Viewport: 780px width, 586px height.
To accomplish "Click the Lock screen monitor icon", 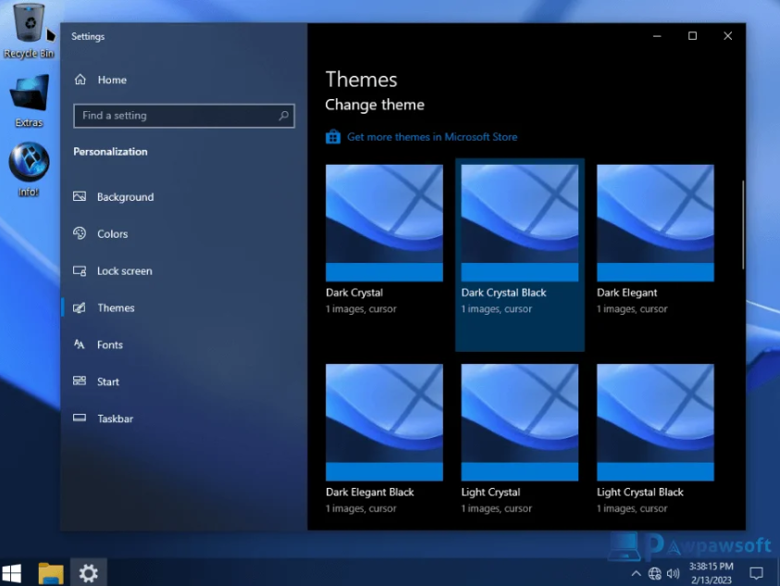I will (x=80, y=271).
